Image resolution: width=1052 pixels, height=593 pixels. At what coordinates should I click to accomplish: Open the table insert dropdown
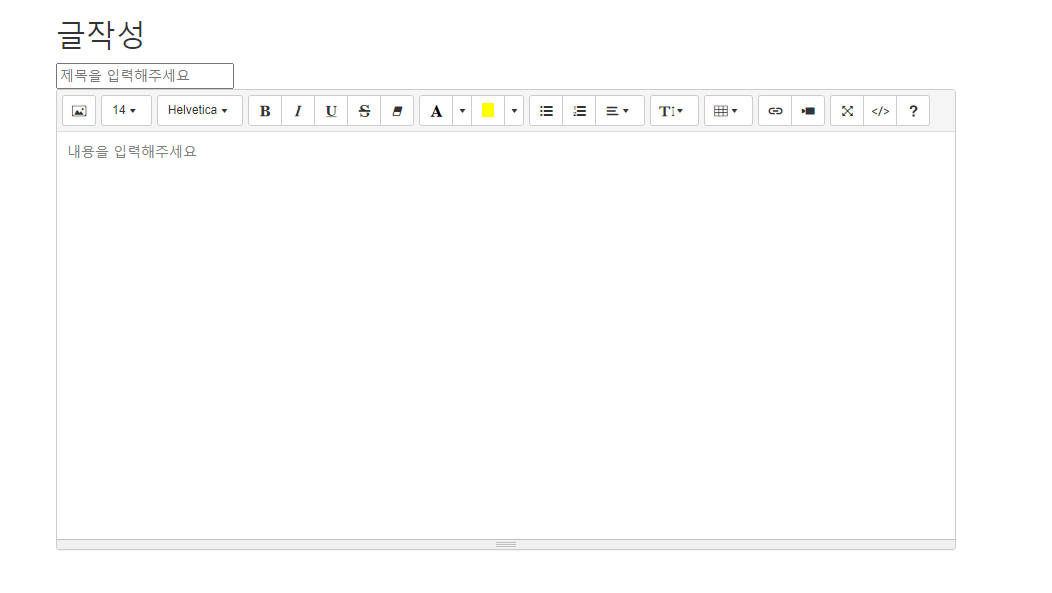[x=728, y=111]
